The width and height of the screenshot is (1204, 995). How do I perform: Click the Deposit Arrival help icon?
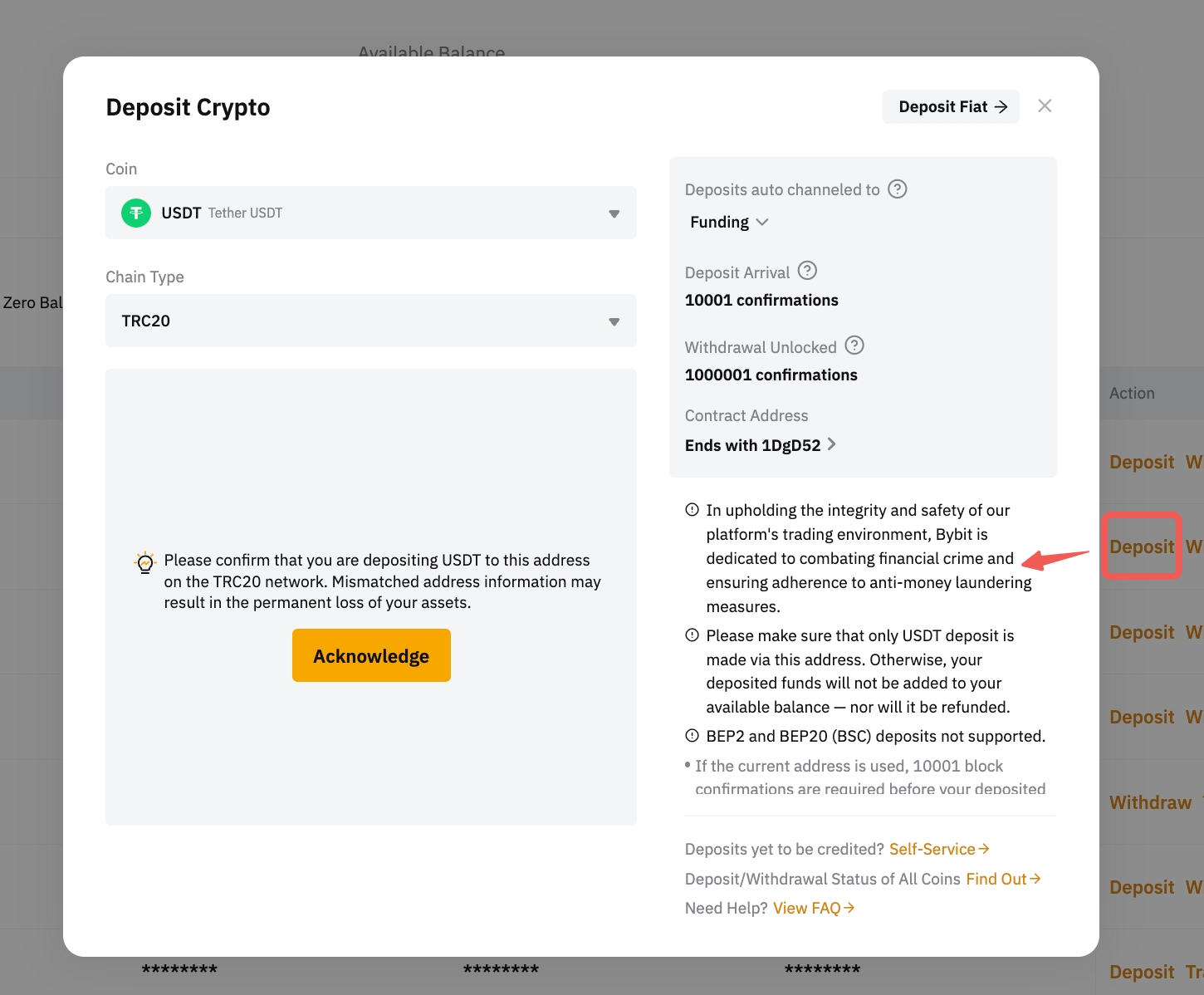click(x=807, y=271)
